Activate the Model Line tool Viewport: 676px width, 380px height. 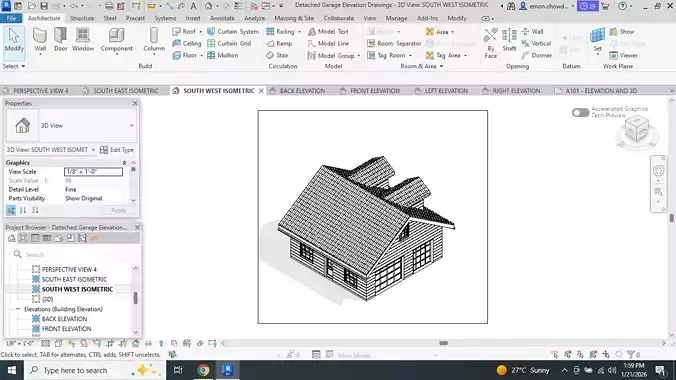pyautogui.click(x=328, y=44)
